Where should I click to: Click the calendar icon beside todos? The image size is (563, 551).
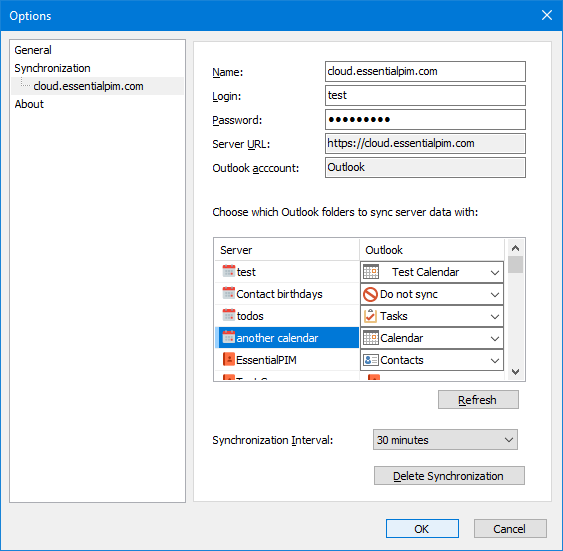coord(229,315)
